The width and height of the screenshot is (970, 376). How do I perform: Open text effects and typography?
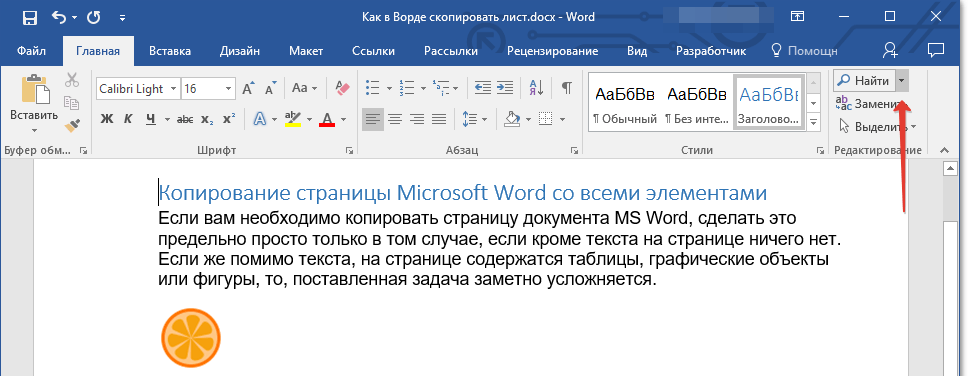259,119
